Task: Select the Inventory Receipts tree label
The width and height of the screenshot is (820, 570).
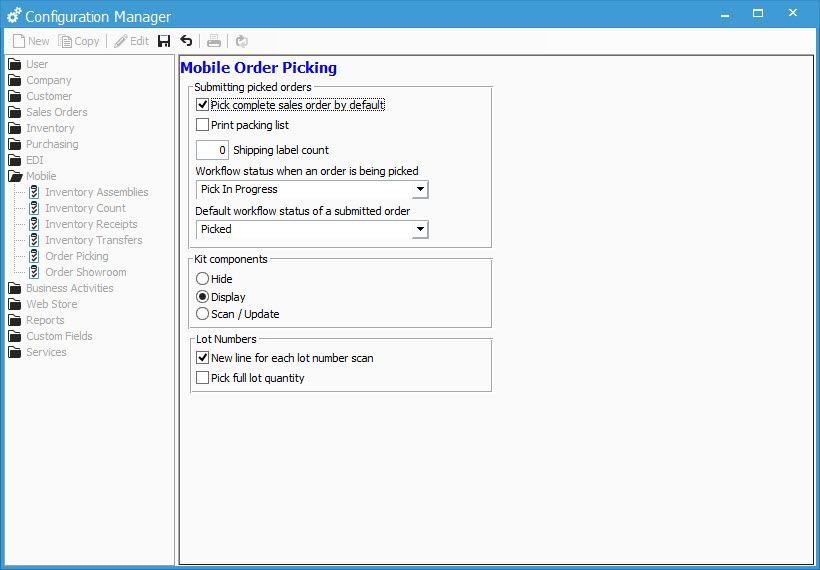Action: tap(91, 224)
